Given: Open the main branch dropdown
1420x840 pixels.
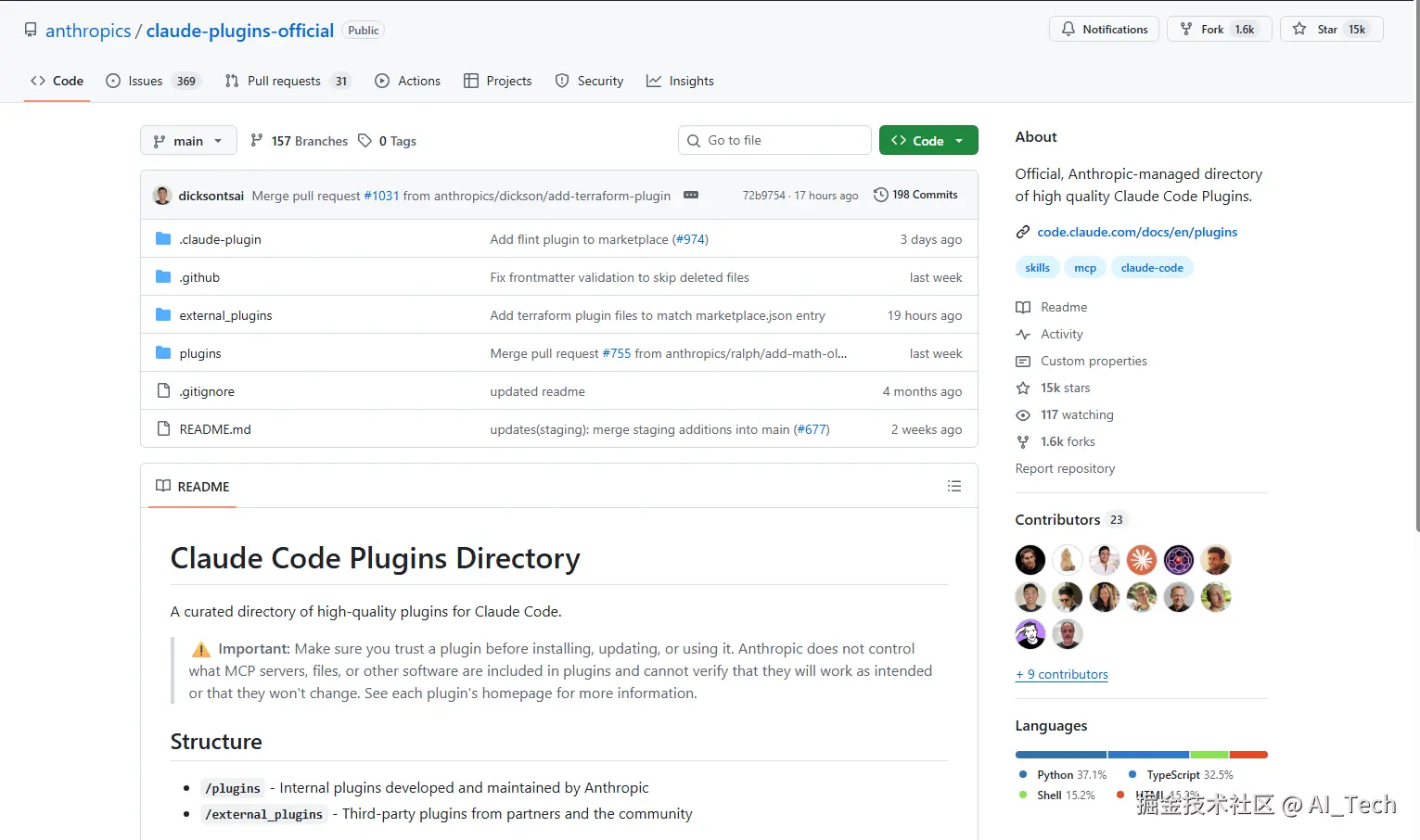Looking at the screenshot, I should [x=188, y=141].
